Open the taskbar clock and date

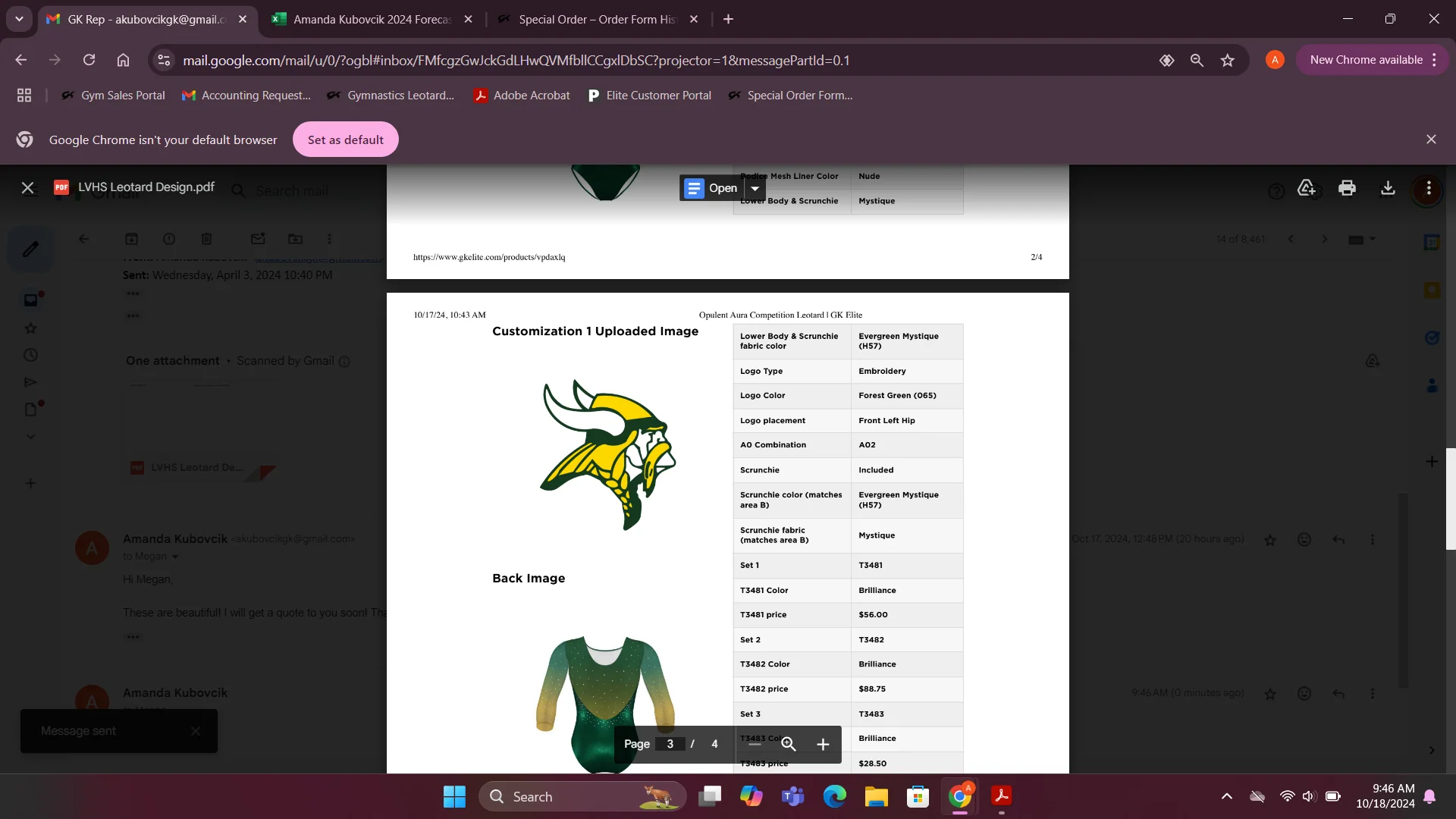pyautogui.click(x=1385, y=796)
